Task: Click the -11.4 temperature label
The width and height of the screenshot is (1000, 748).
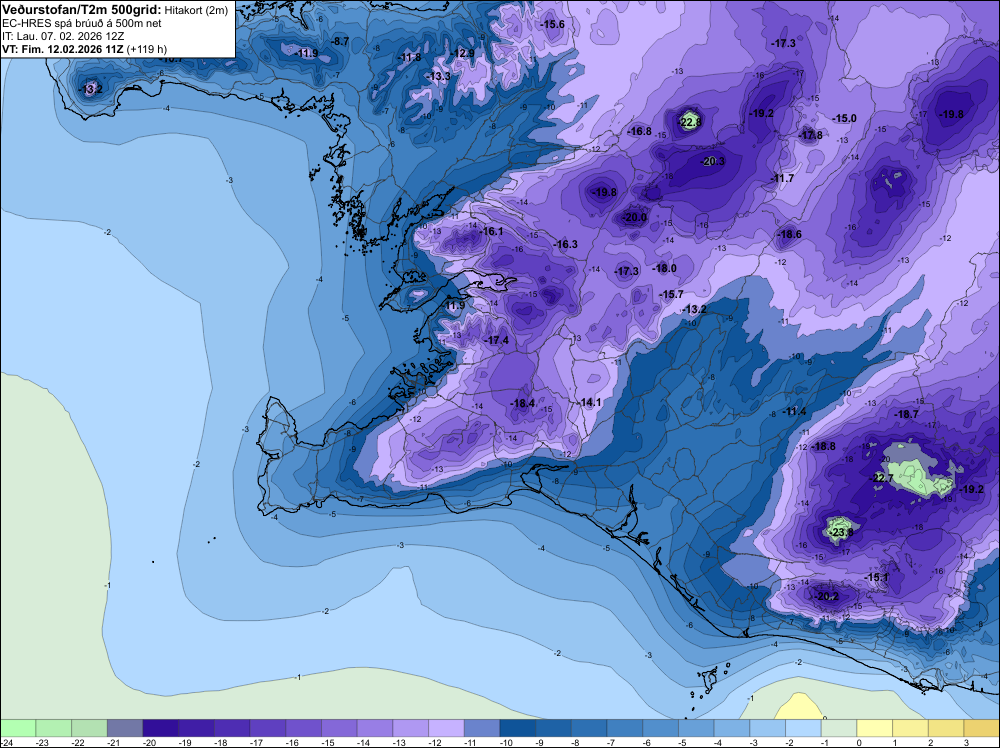Action: click(x=794, y=412)
